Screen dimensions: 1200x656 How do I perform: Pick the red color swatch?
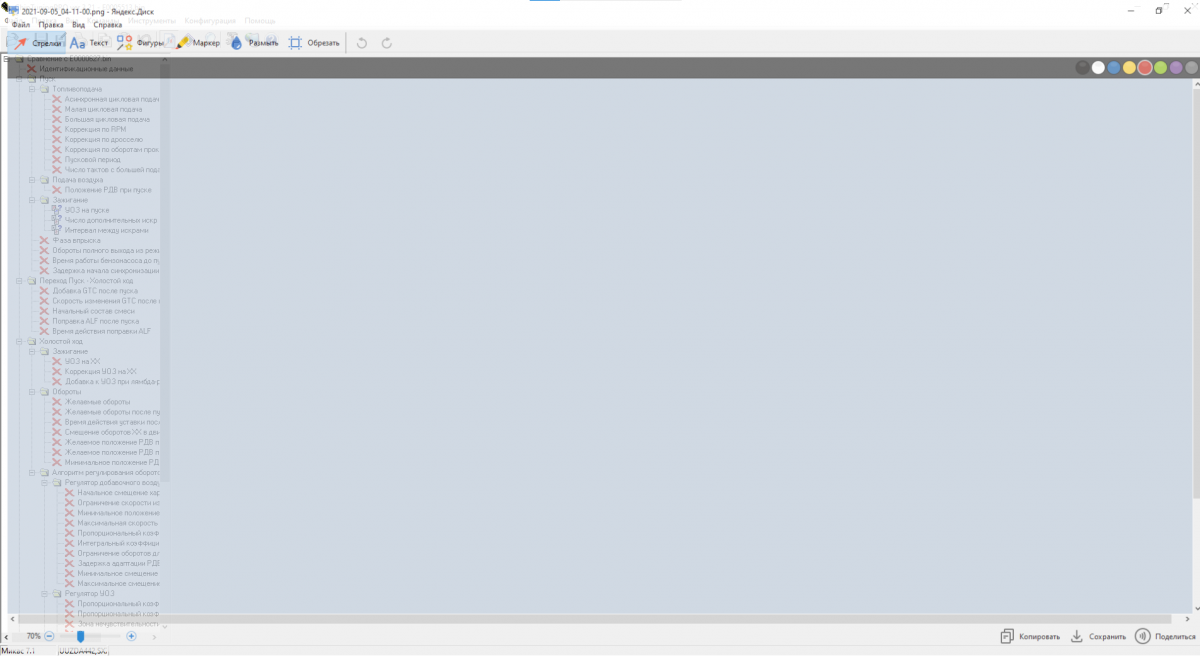(x=1144, y=68)
